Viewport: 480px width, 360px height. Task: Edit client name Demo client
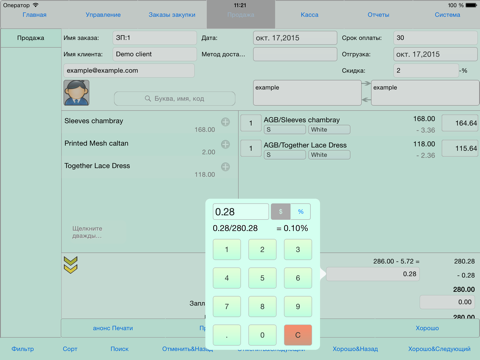(x=154, y=54)
